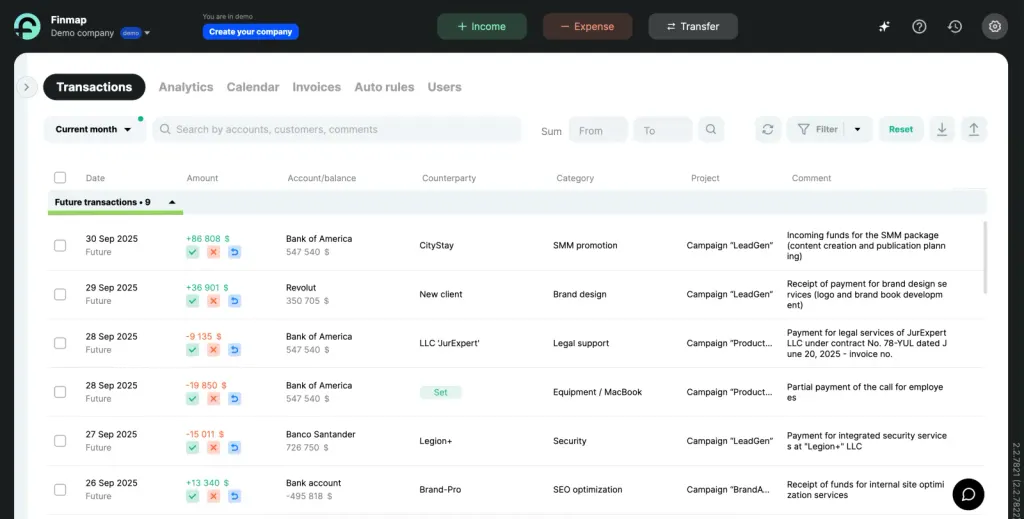Check the 30 Sep 2025 CityStay row checkbox

coord(60,245)
